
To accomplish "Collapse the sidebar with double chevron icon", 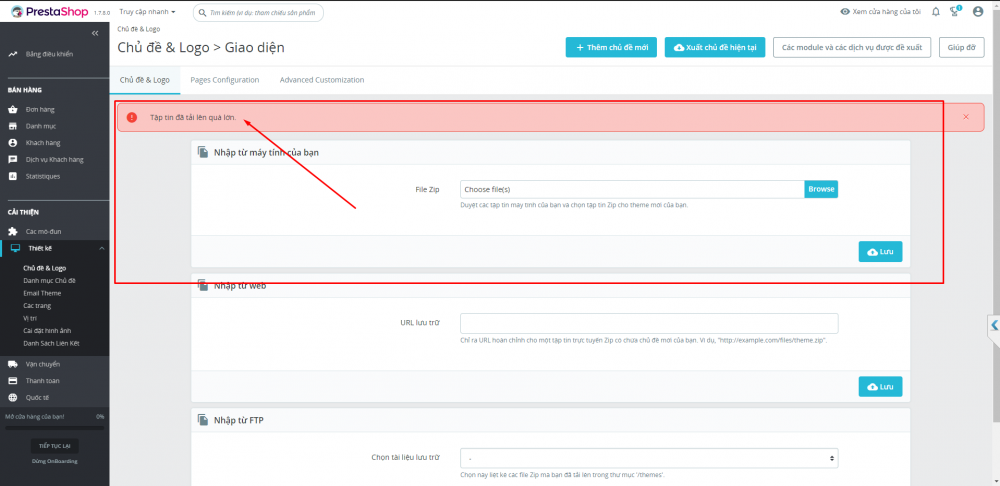I will pos(95,33).
